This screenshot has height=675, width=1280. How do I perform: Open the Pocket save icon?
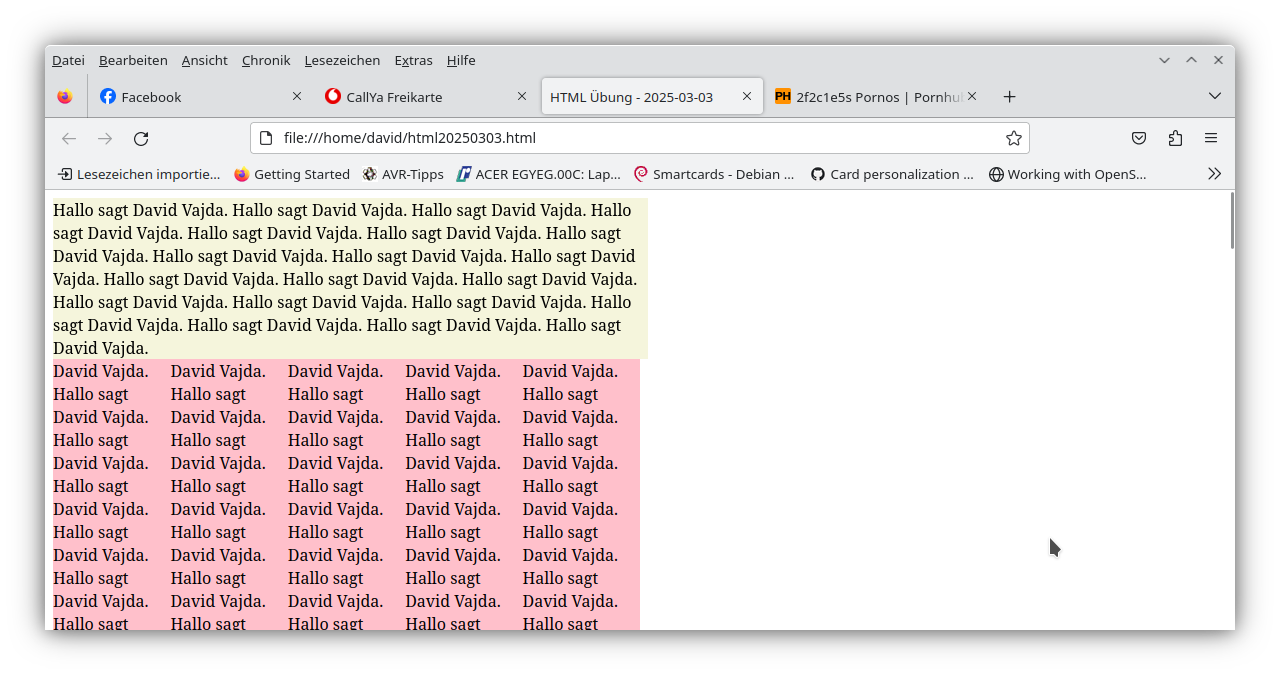coord(1139,138)
